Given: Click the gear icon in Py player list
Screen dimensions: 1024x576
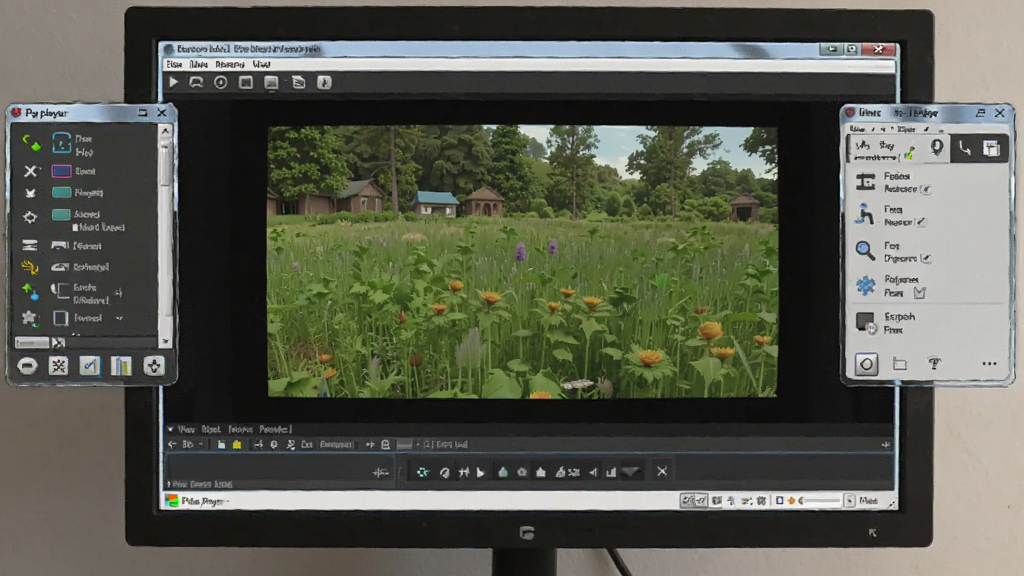Looking at the screenshot, I should tap(30, 217).
